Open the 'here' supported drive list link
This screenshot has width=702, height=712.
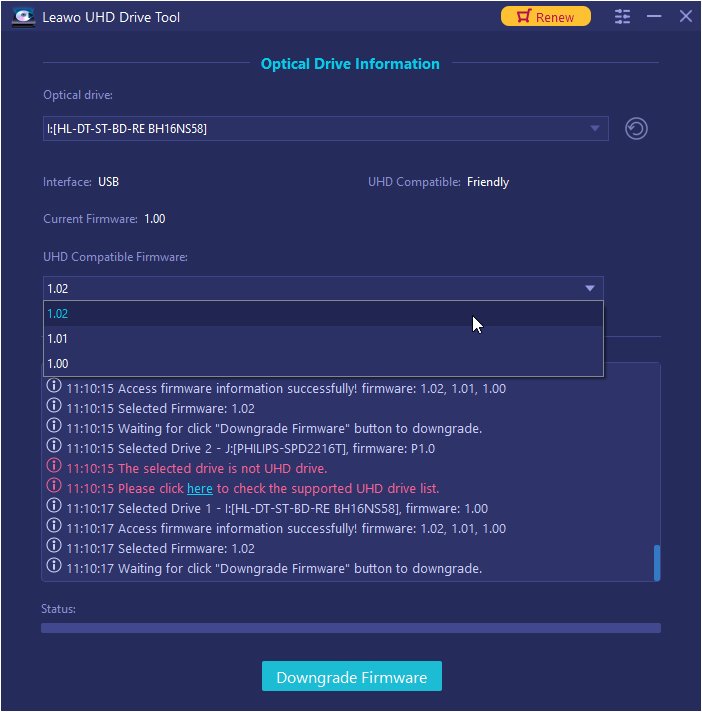coord(199,488)
